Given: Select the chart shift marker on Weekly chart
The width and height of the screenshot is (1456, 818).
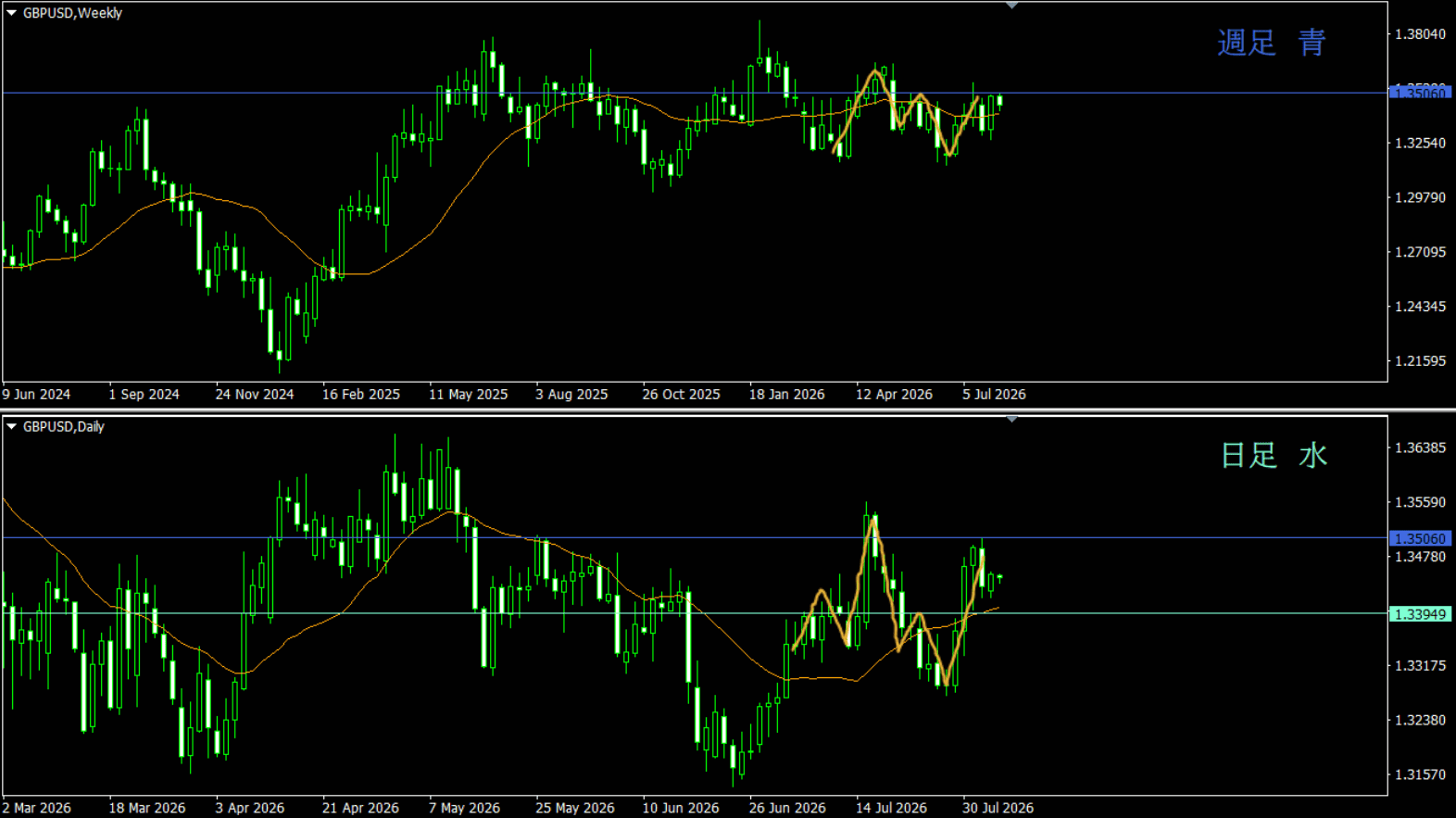Looking at the screenshot, I should coord(1012,6).
